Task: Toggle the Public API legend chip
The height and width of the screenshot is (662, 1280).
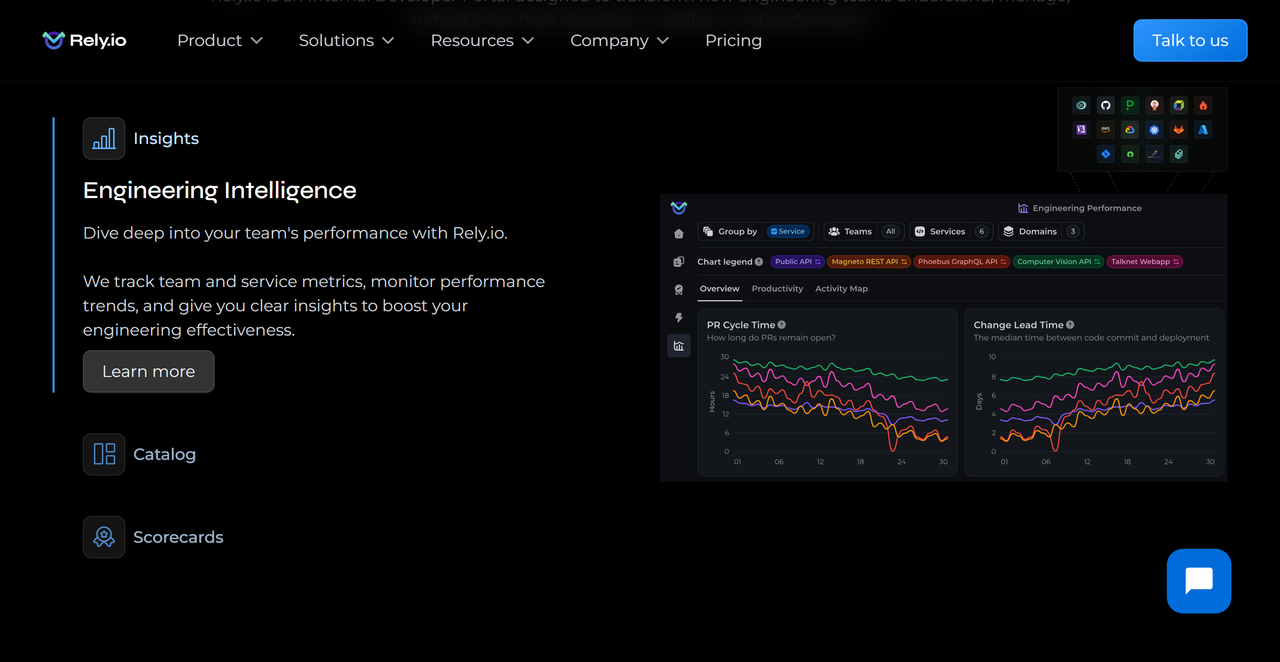Action: 797,262
